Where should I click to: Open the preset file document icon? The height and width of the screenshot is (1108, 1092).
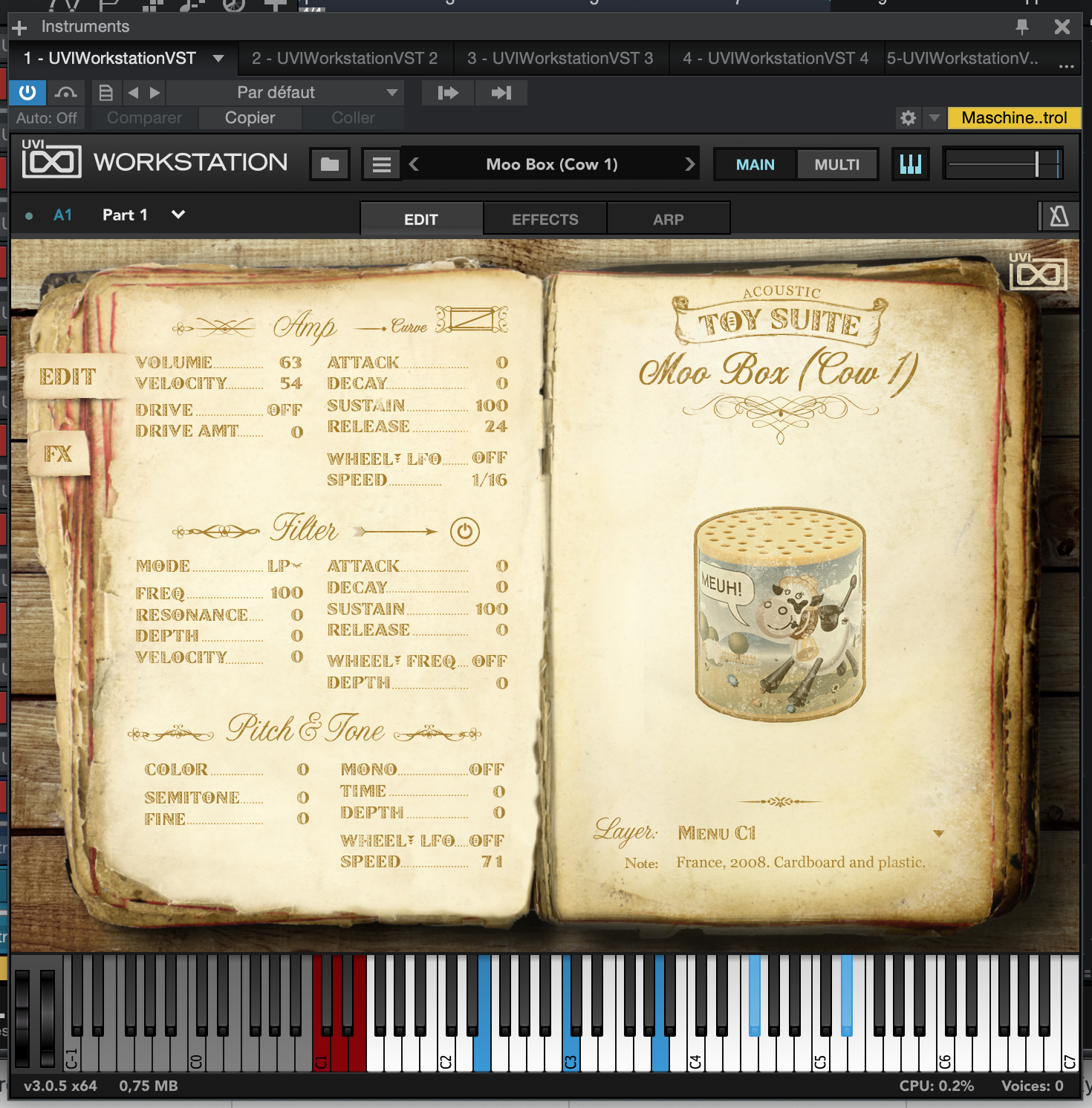106,93
